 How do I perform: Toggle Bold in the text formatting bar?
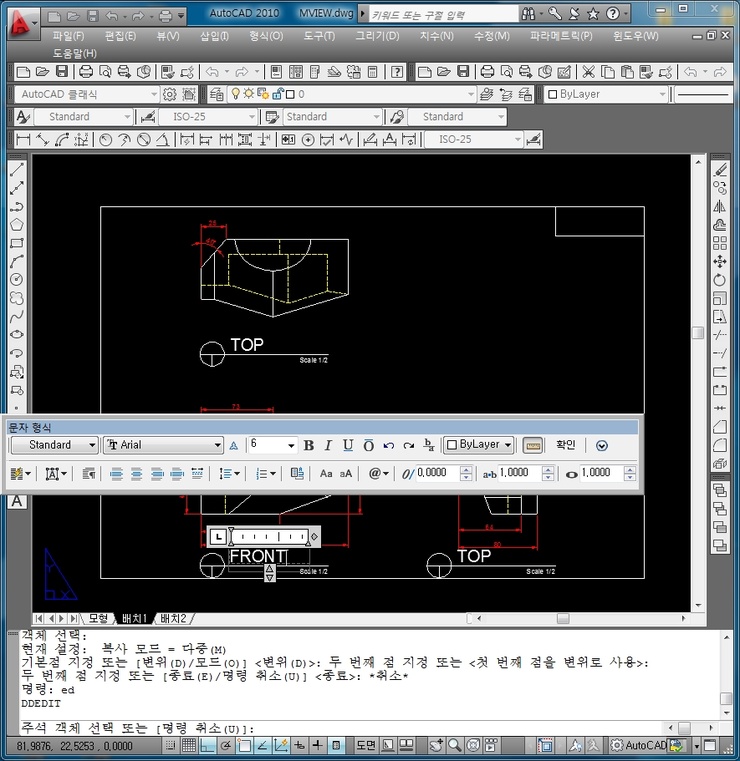(x=309, y=445)
